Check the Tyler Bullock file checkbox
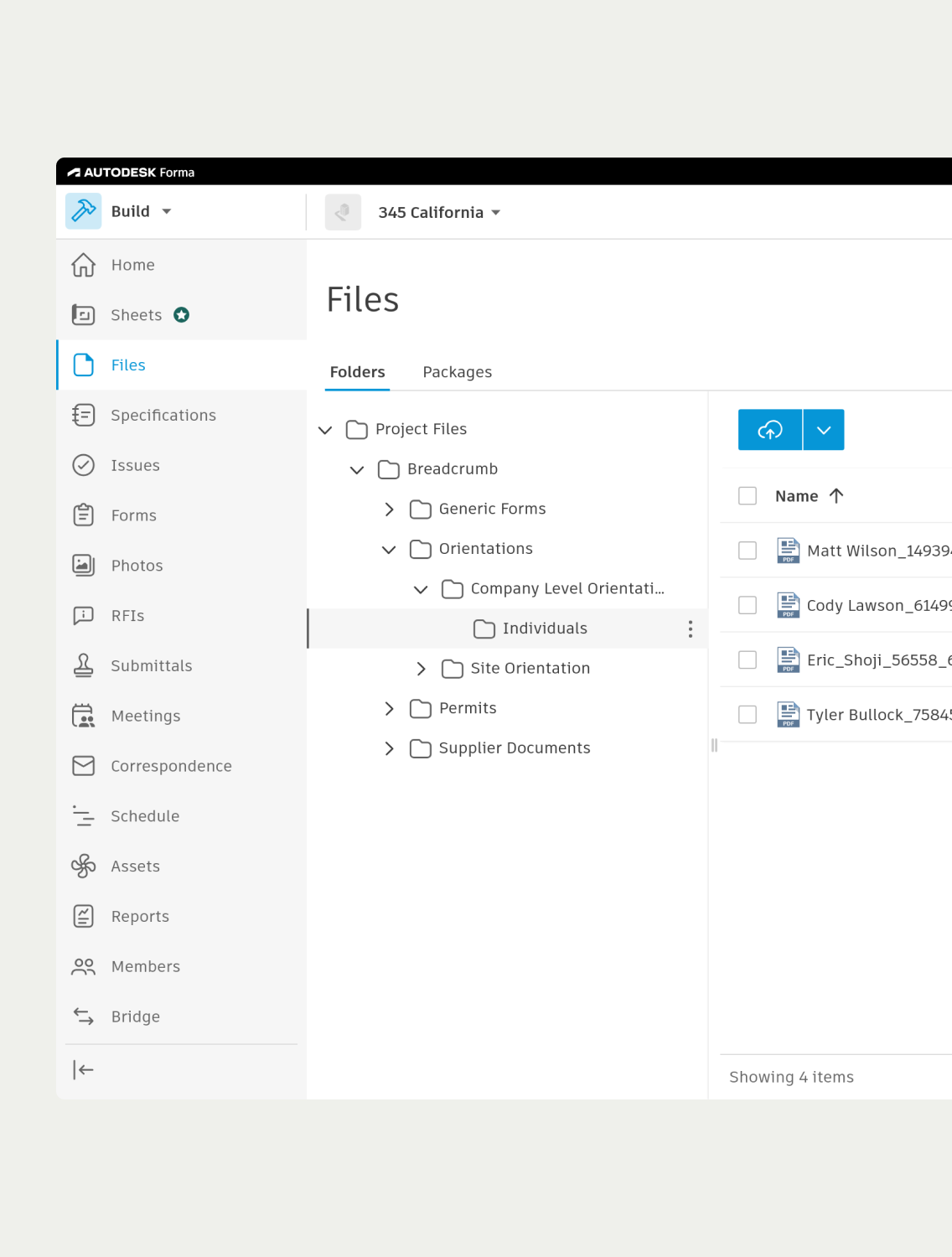The height and width of the screenshot is (1257, 952). pyautogui.click(x=748, y=714)
